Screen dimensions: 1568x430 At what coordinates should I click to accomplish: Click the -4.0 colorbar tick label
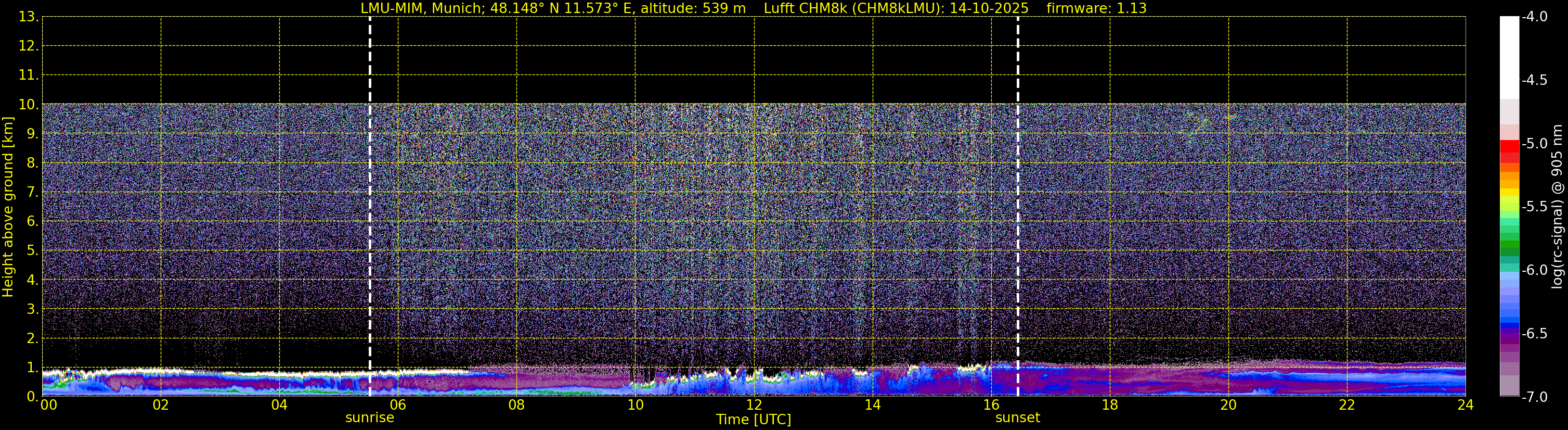tap(1534, 17)
